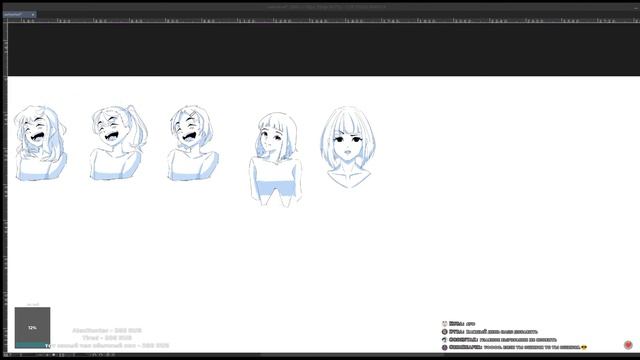
Task: Close the open document tab
Action: pyautogui.click(x=33, y=15)
